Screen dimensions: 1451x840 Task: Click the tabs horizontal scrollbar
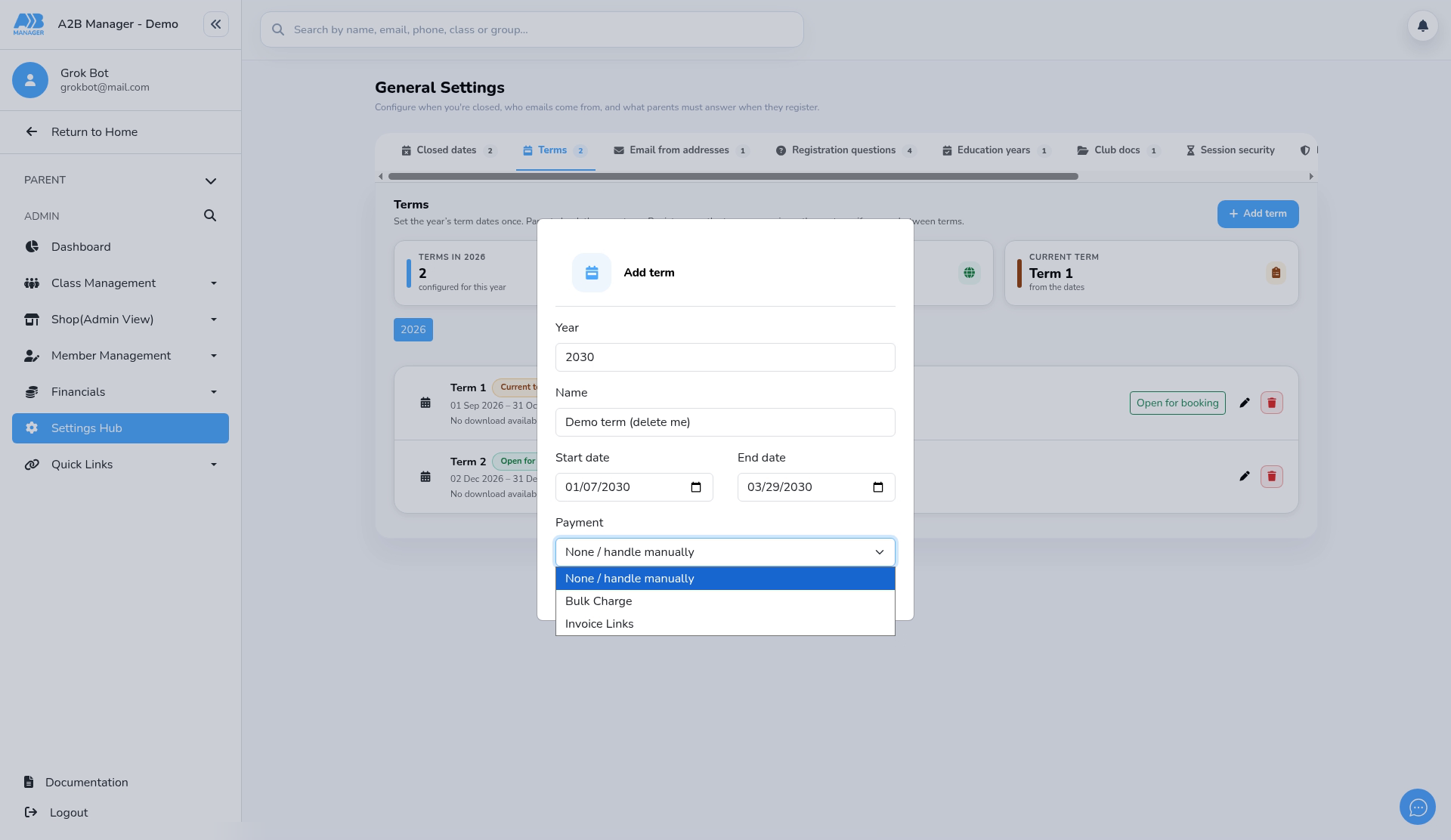pyautogui.click(x=733, y=177)
